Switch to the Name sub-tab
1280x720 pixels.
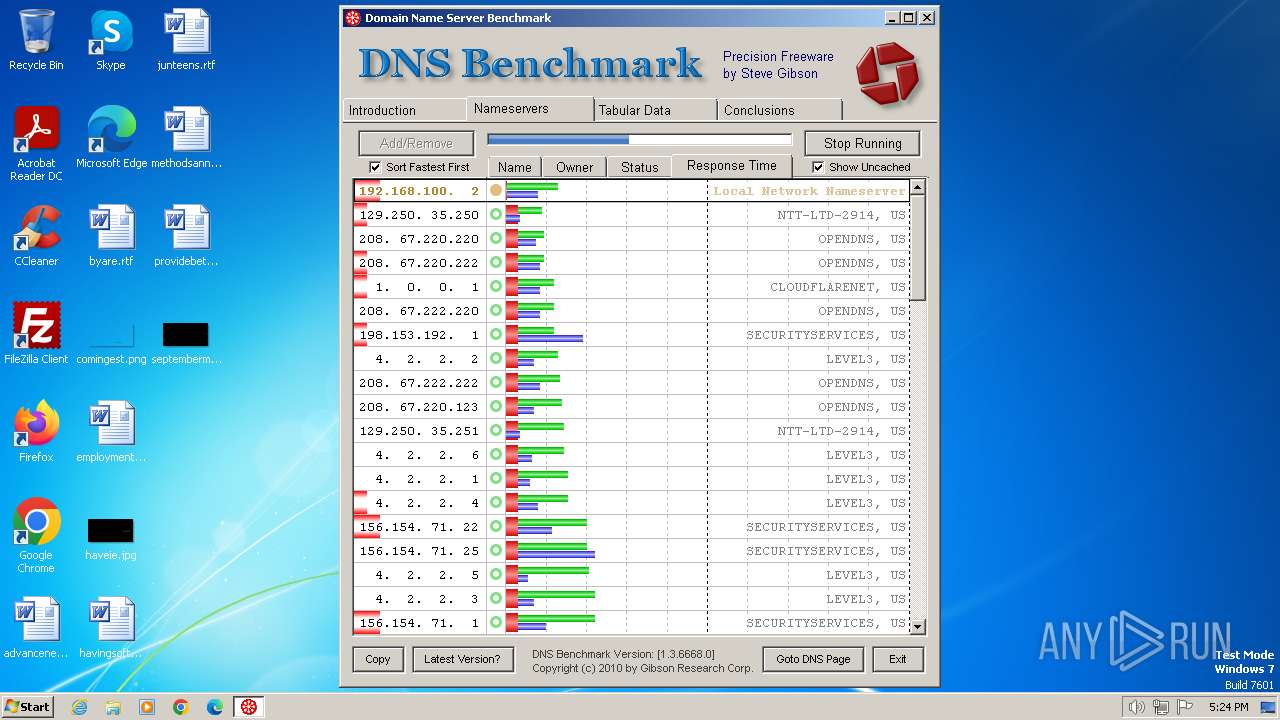515,167
